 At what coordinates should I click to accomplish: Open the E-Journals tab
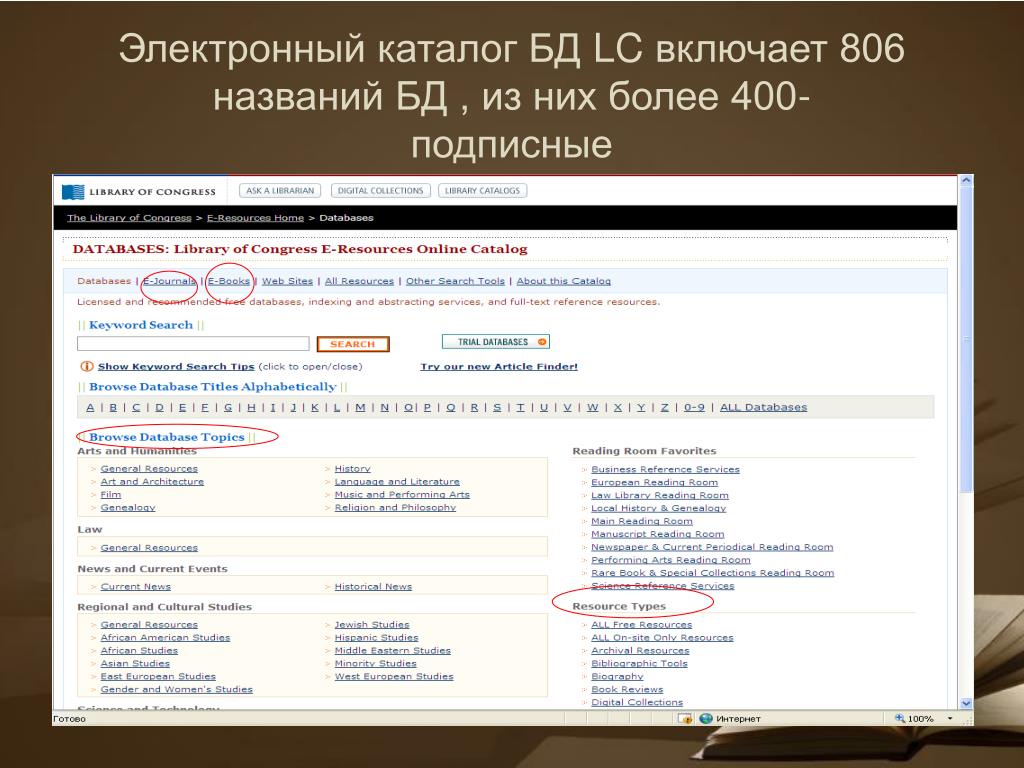170,281
